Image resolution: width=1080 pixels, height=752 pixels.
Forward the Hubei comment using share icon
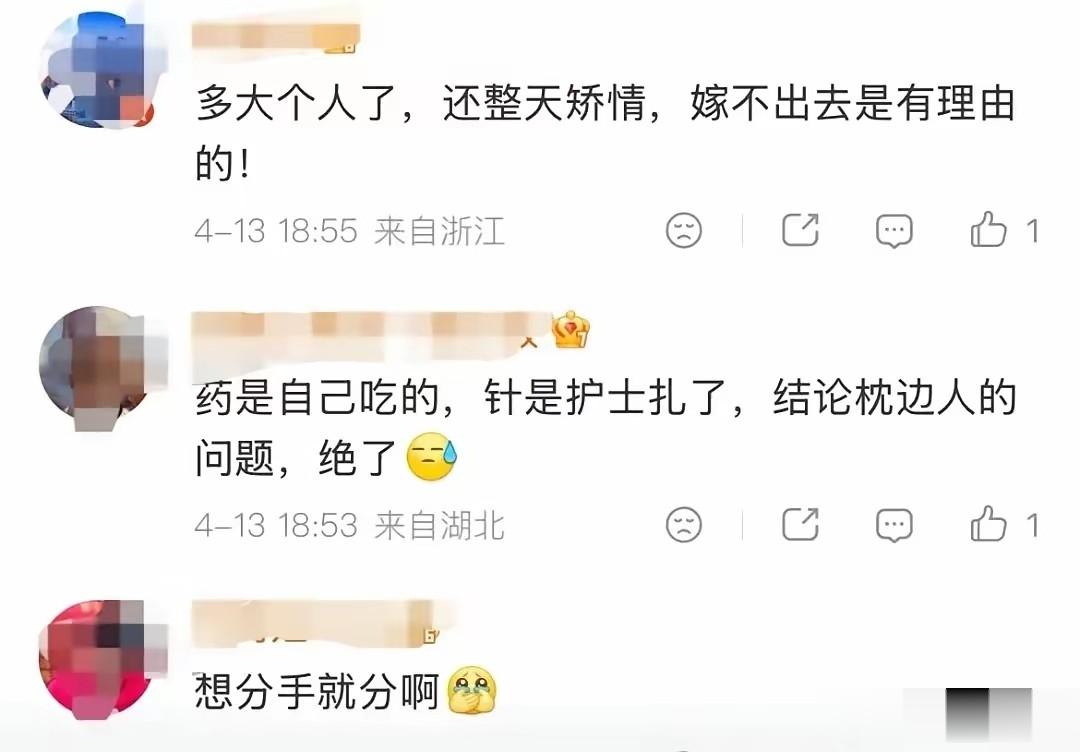800,524
